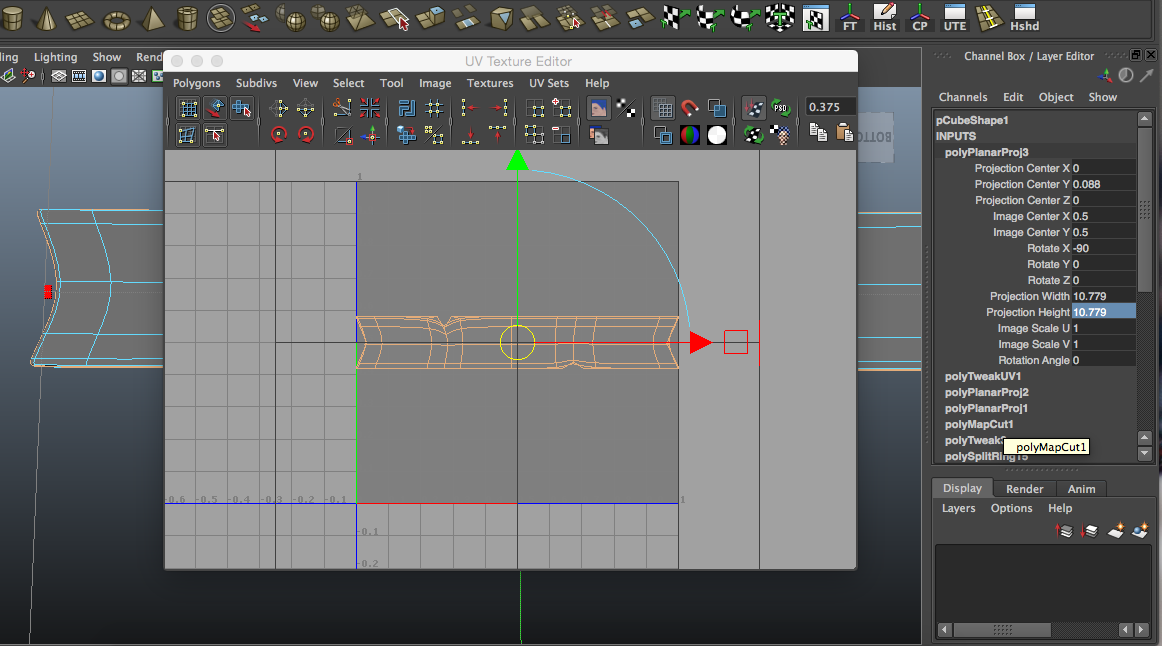
Task: Click the Channels menu in Channel Box
Action: pyautogui.click(x=962, y=96)
